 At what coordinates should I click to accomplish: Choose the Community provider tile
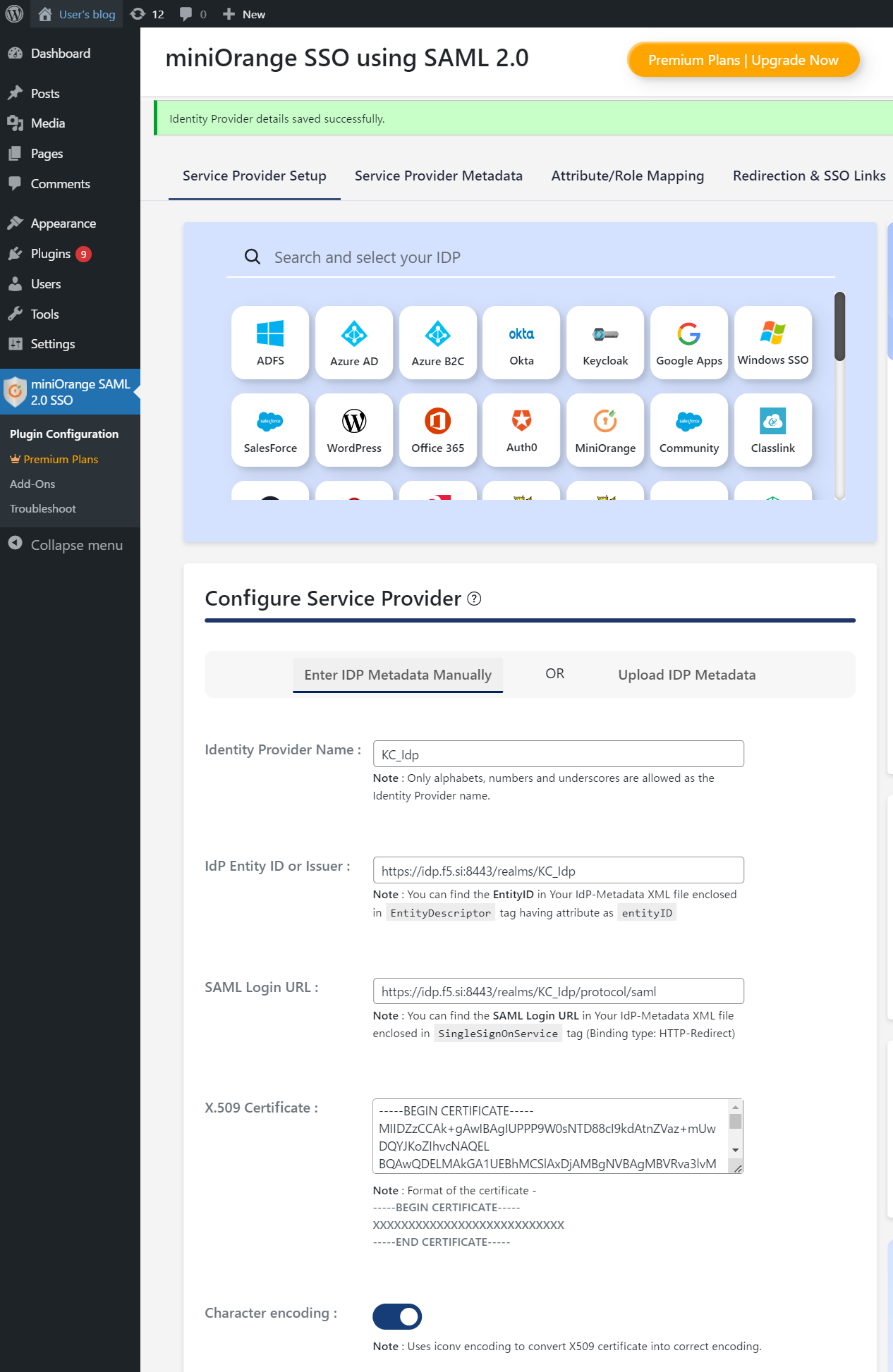coord(689,430)
